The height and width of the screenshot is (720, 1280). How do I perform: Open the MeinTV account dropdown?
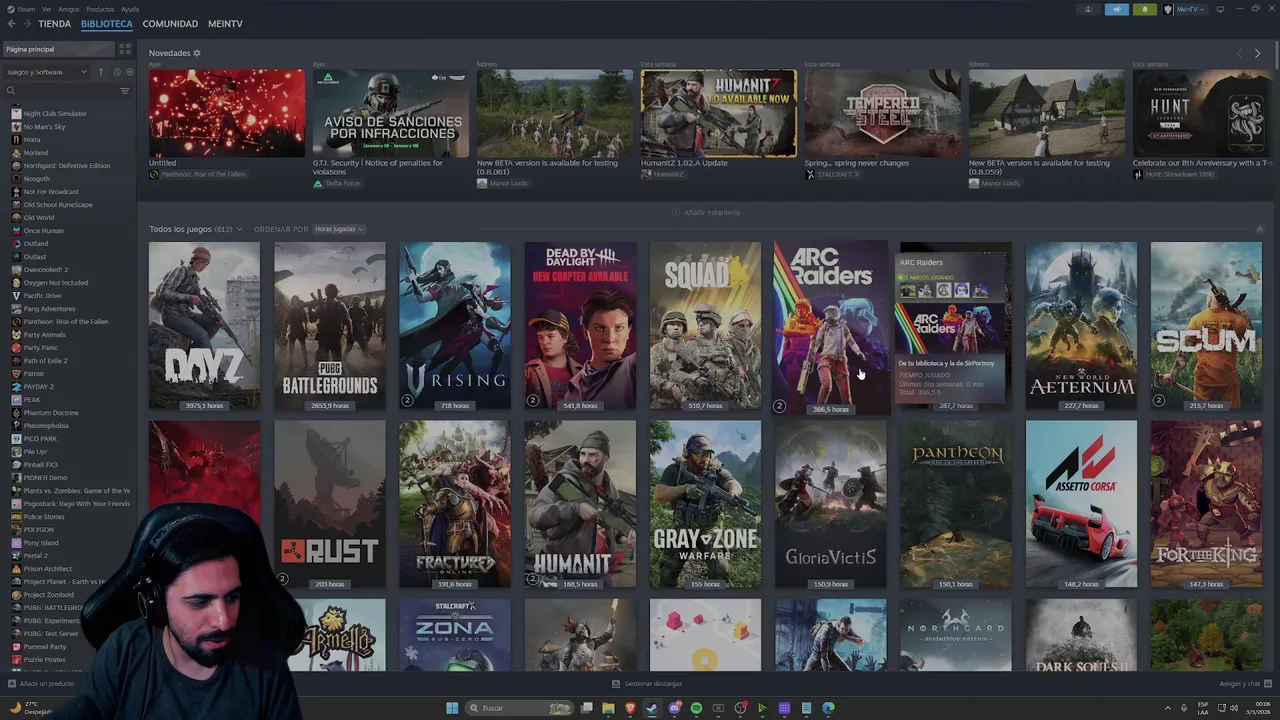pyautogui.click(x=1185, y=9)
